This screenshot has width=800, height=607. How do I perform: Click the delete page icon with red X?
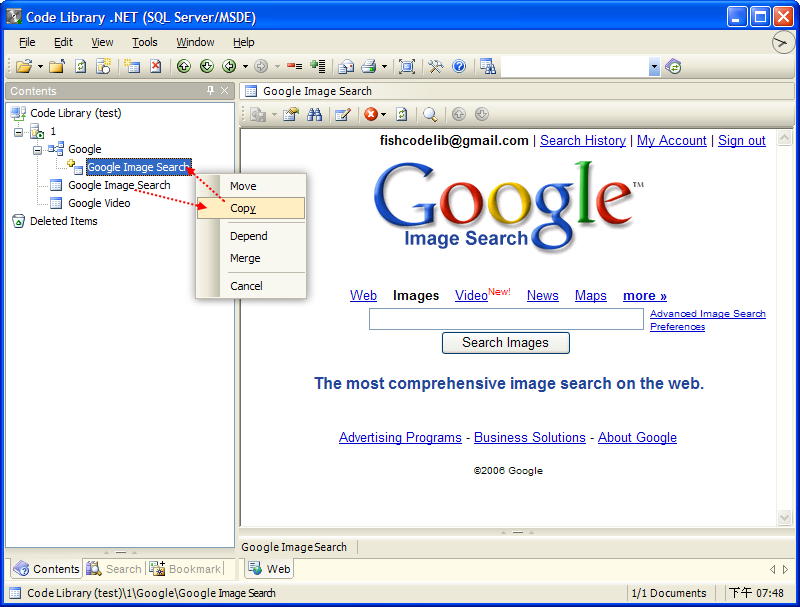pyautogui.click(x=156, y=67)
